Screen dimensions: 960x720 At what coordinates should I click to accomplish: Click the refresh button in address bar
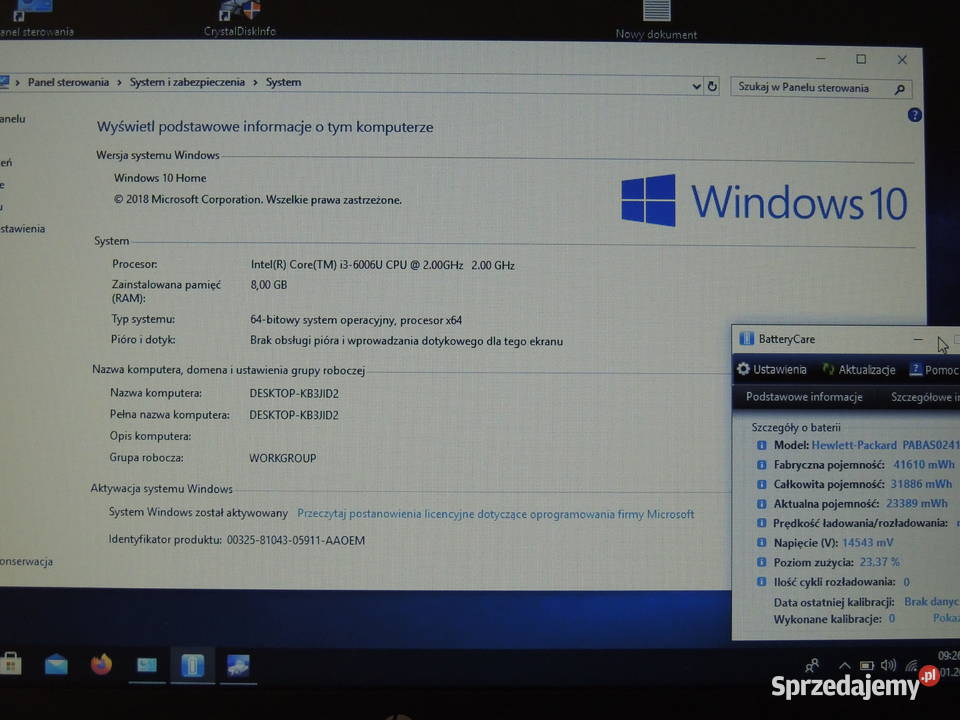712,86
